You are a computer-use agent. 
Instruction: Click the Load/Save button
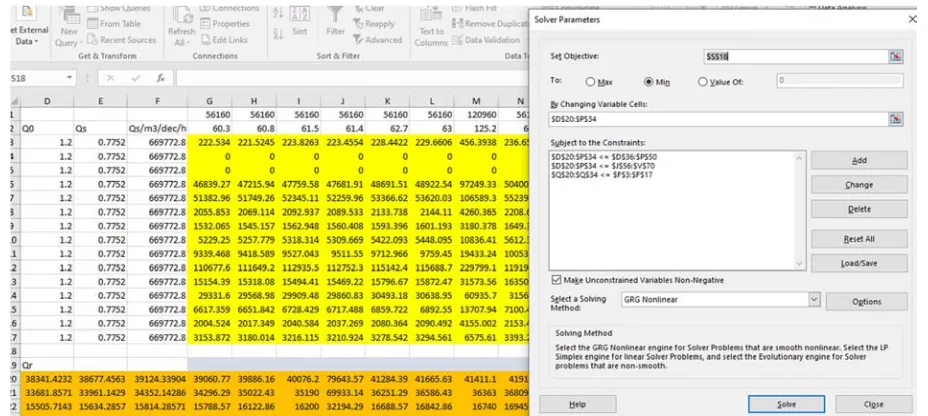tap(859, 263)
